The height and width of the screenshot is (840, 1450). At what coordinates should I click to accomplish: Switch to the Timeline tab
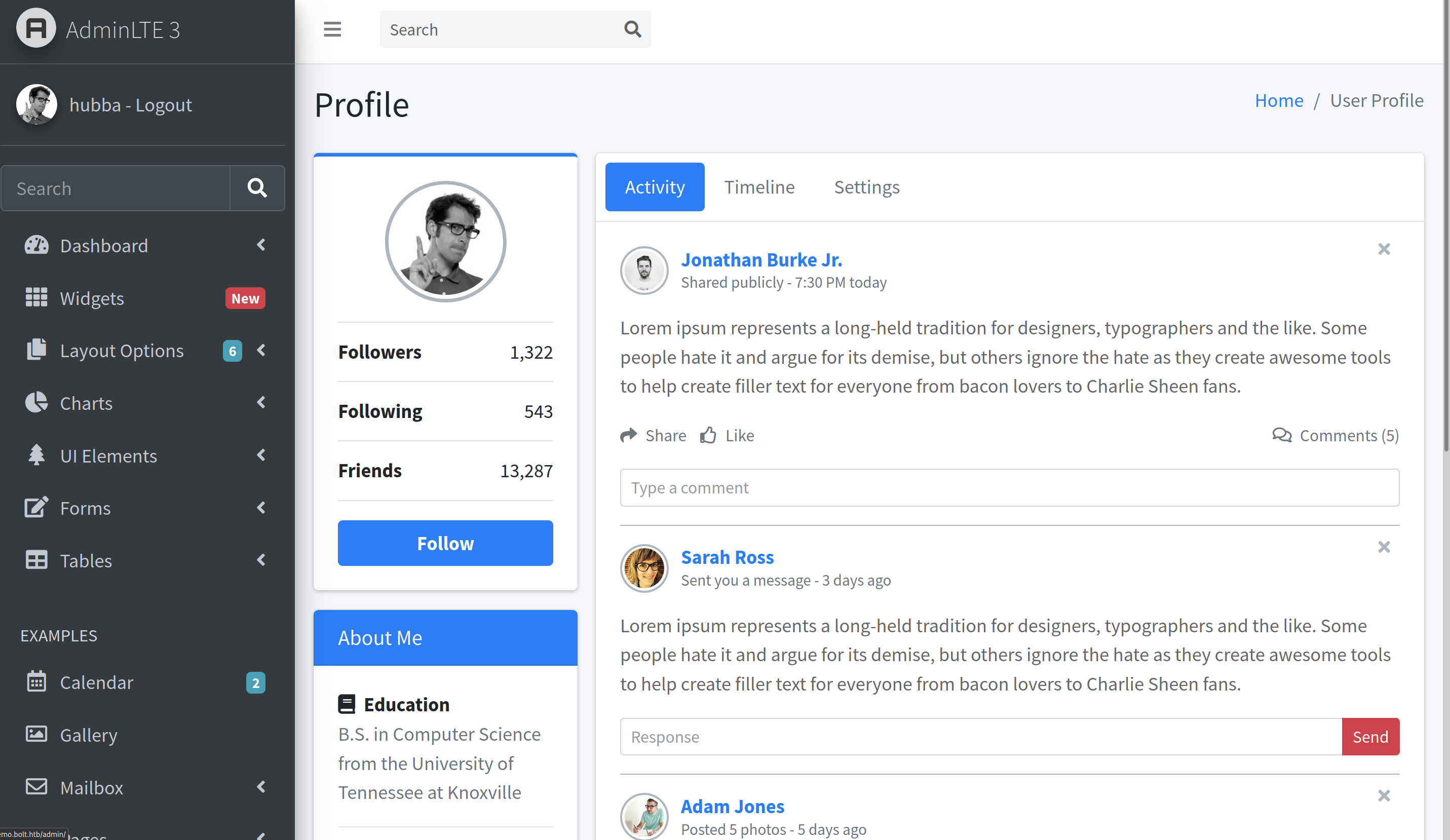[x=759, y=187]
